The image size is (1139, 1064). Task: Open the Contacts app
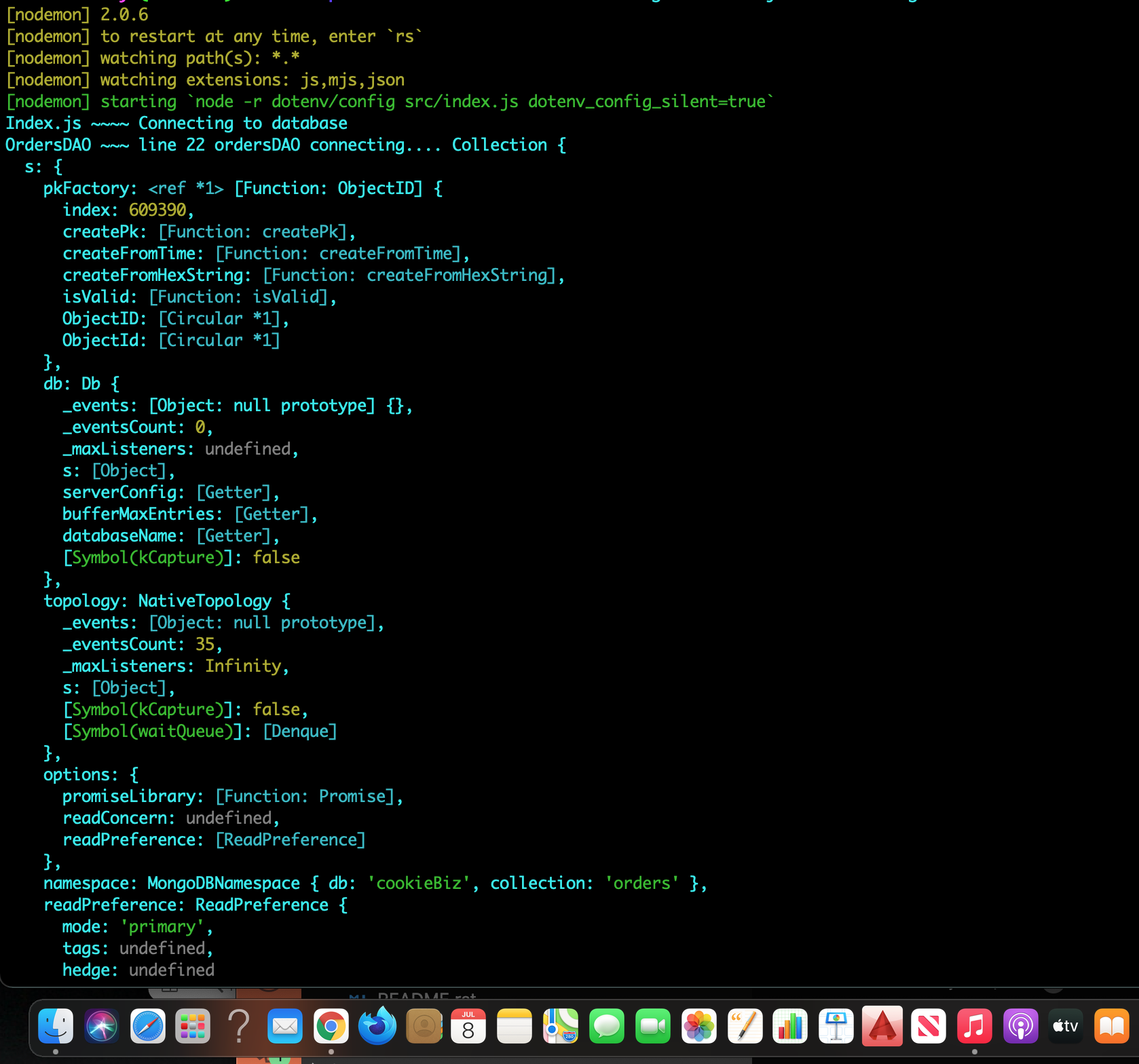424,1026
